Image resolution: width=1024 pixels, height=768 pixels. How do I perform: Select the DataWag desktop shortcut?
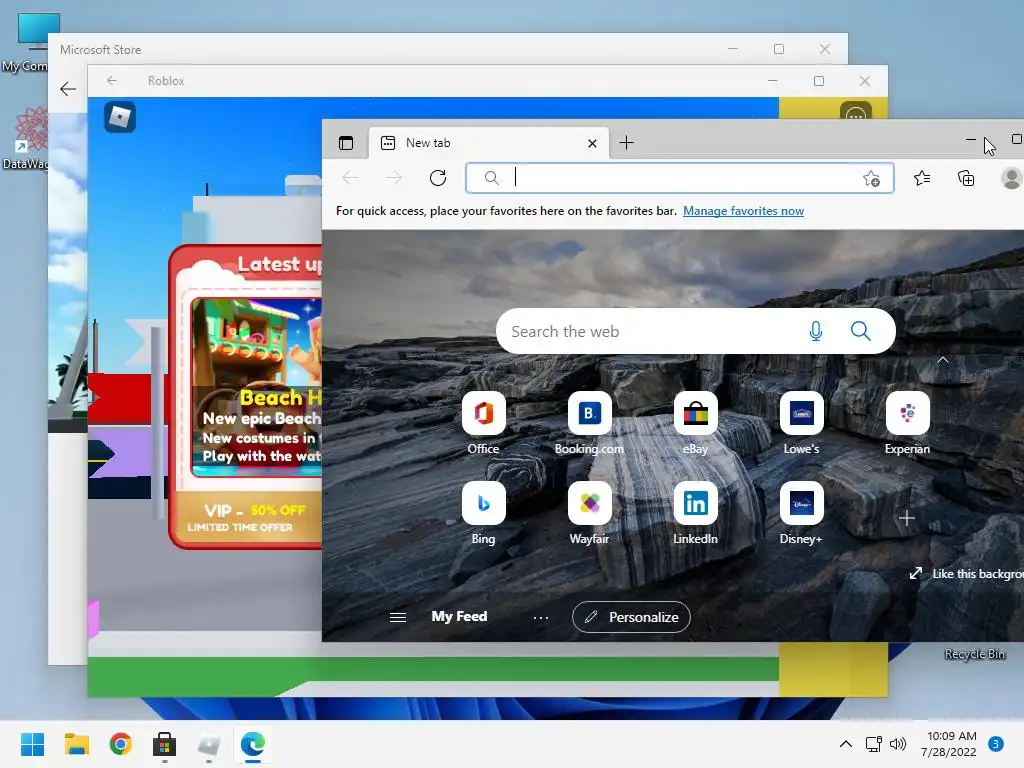(26, 138)
